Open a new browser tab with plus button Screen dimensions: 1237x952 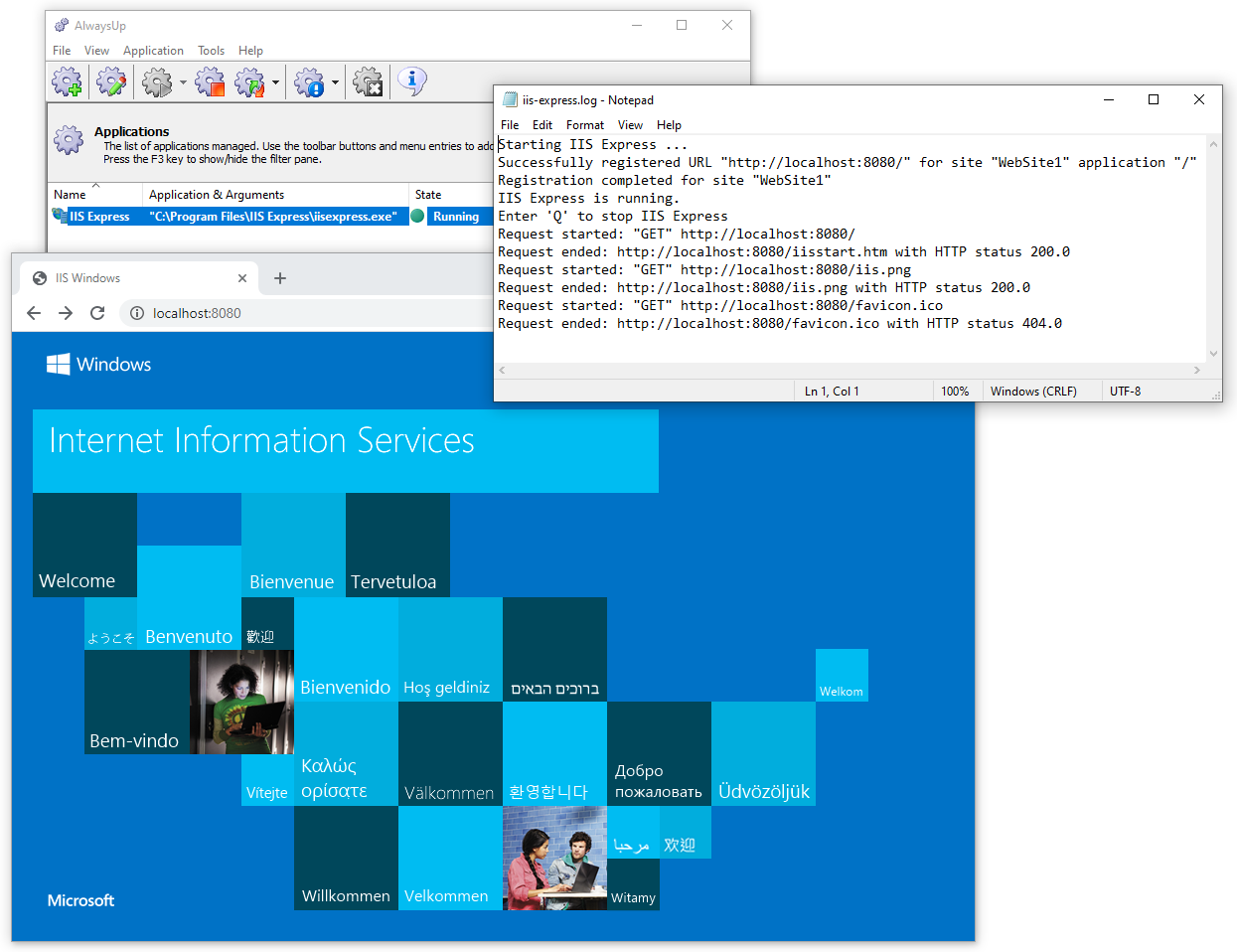(x=280, y=278)
